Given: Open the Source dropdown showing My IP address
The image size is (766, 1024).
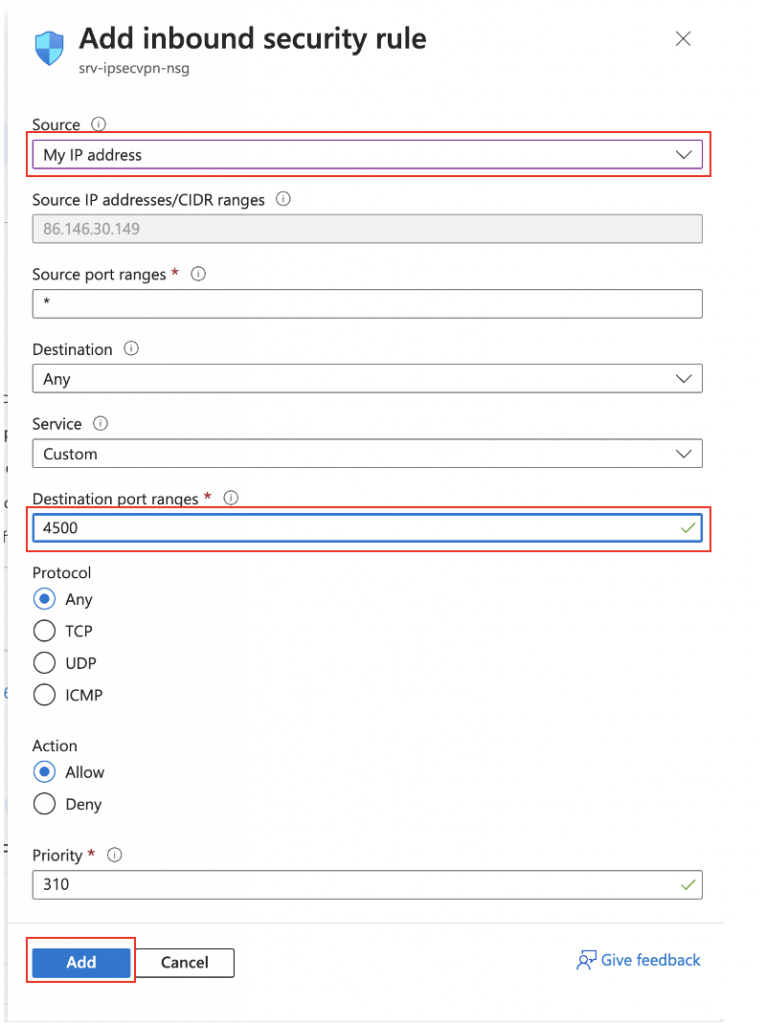Looking at the screenshot, I should pyautogui.click(x=368, y=155).
